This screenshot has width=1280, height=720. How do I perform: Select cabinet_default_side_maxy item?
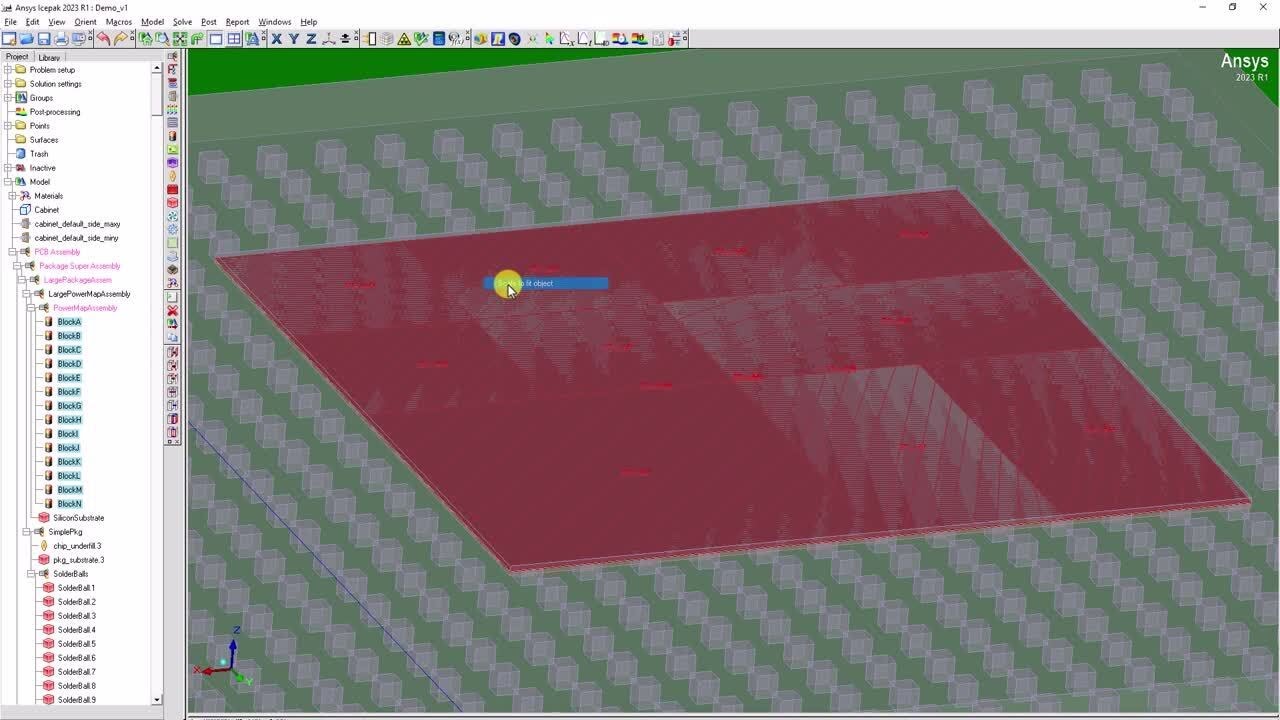coord(77,224)
